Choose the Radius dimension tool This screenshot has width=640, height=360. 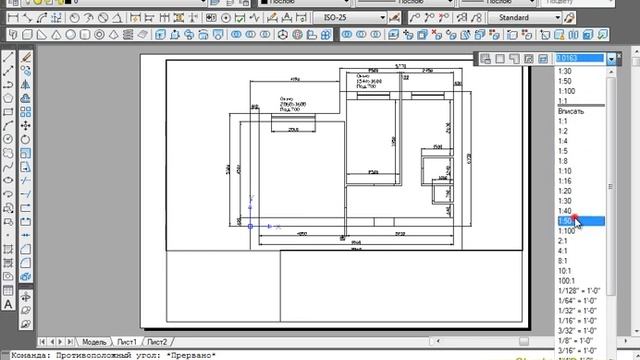74,18
